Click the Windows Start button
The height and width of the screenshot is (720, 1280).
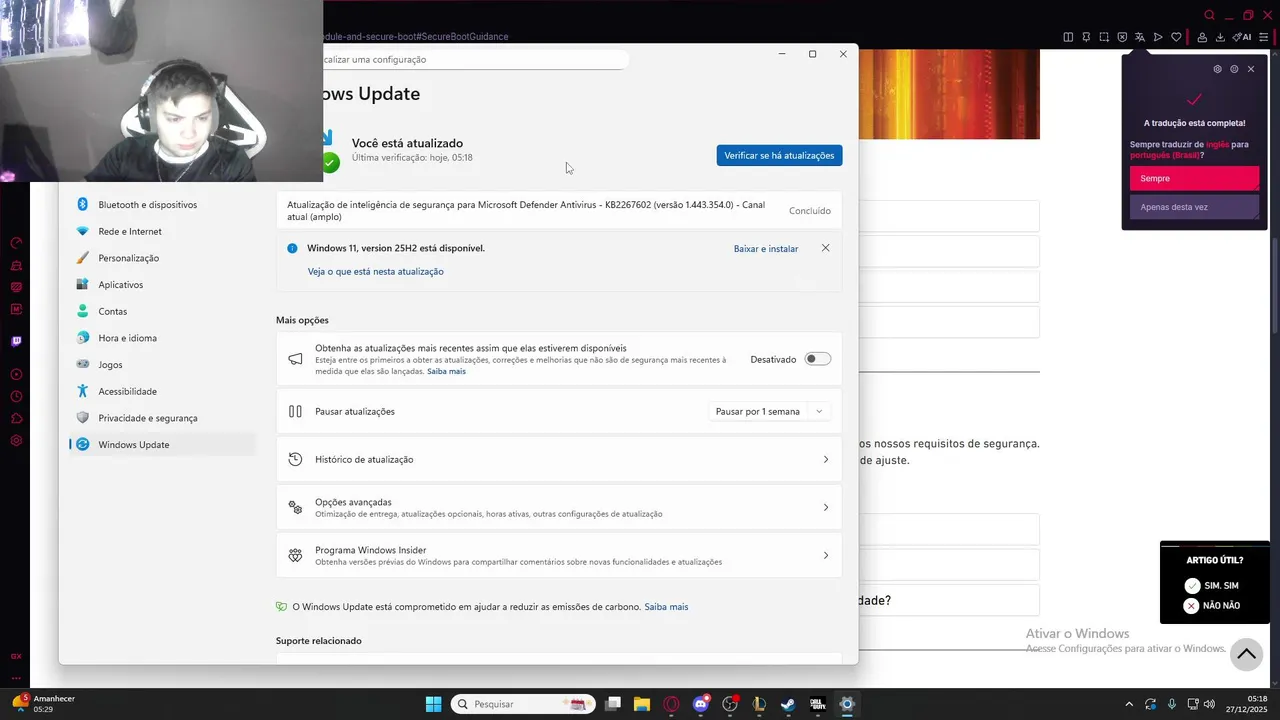click(433, 704)
